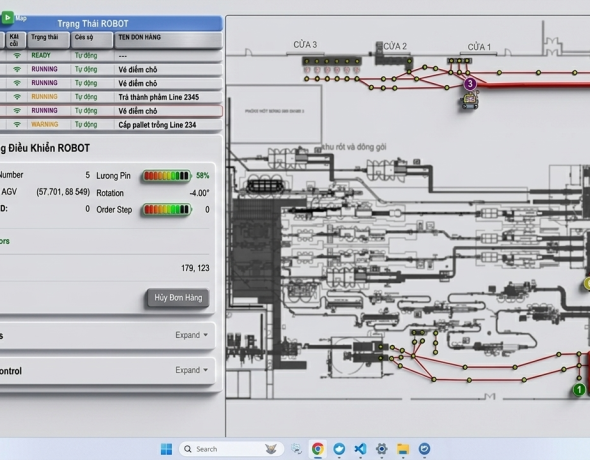Open the Windows Start menu
This screenshot has width=590, height=460.
point(166,449)
